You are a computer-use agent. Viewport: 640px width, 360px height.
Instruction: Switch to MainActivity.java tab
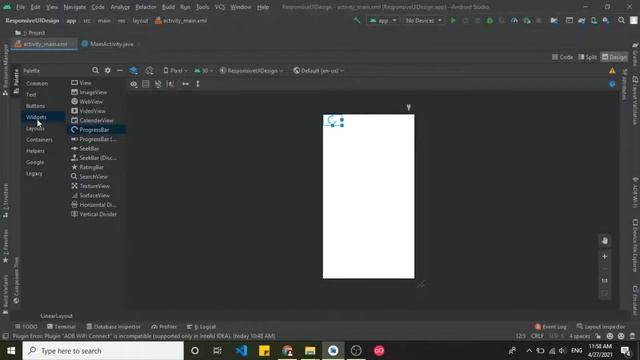coord(110,44)
